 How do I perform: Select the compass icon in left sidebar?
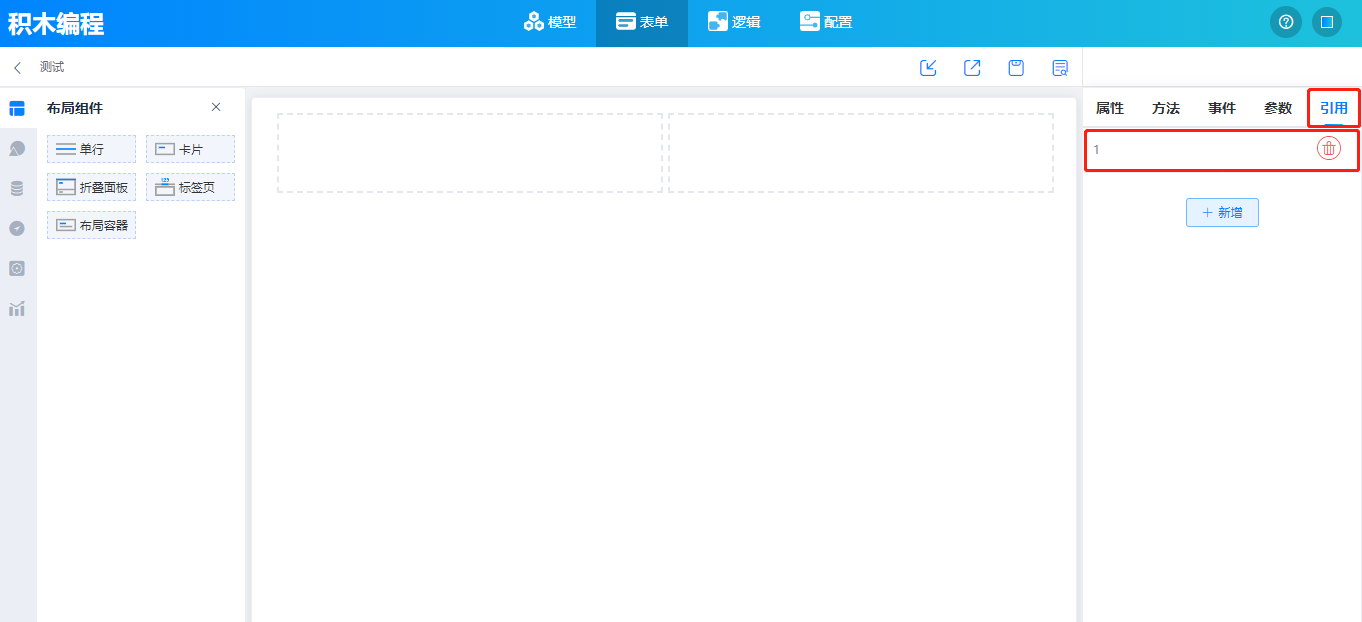click(17, 228)
